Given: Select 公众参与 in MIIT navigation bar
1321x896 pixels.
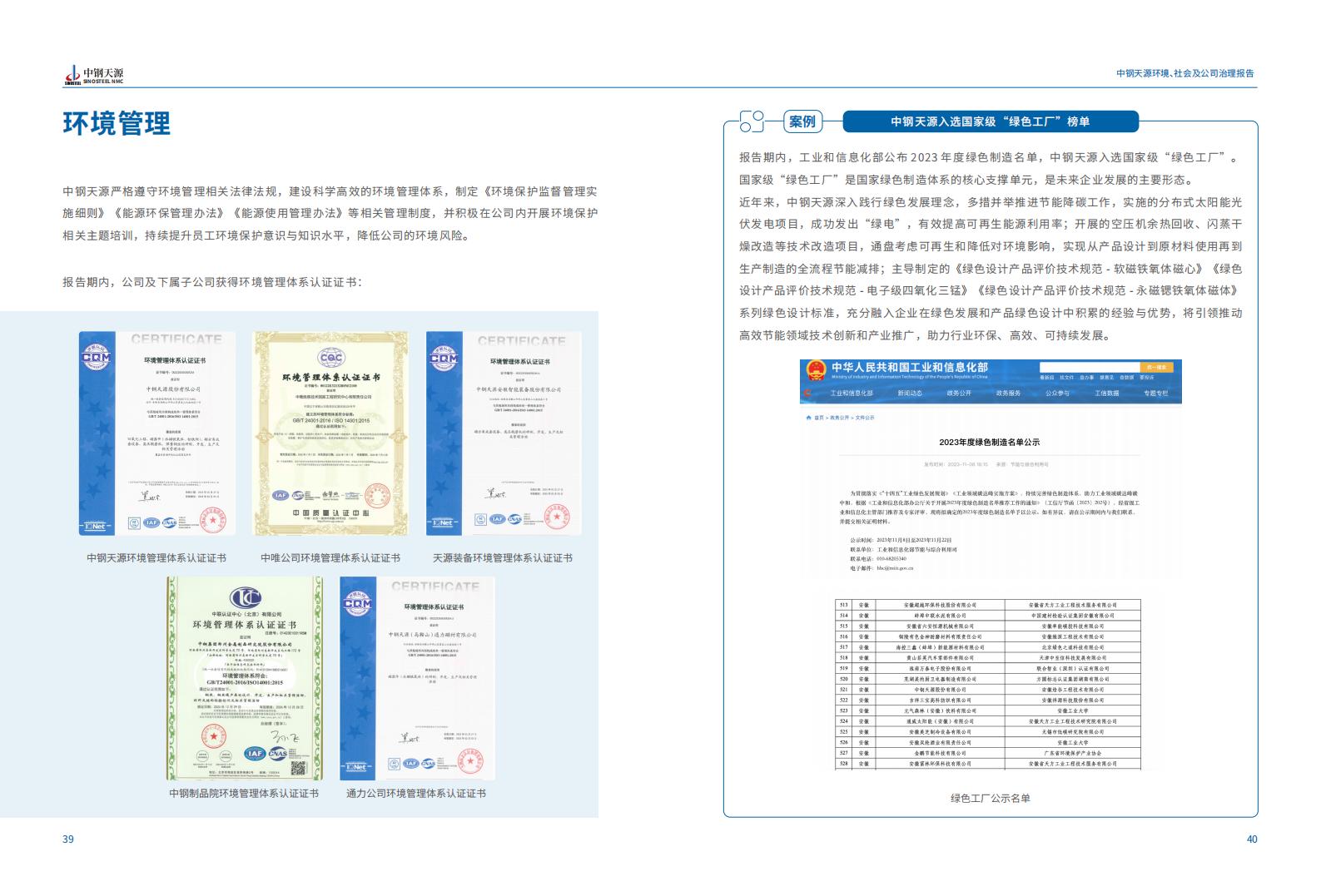Looking at the screenshot, I should coord(1057,394).
